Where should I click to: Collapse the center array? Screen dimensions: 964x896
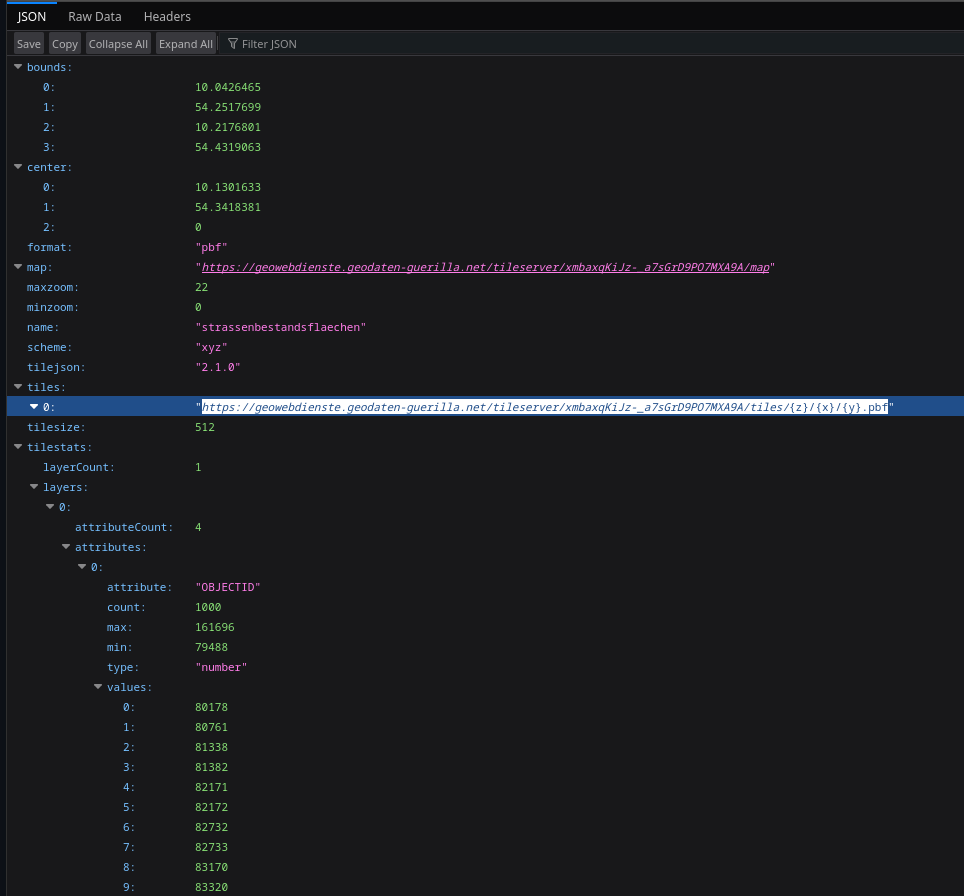point(18,167)
